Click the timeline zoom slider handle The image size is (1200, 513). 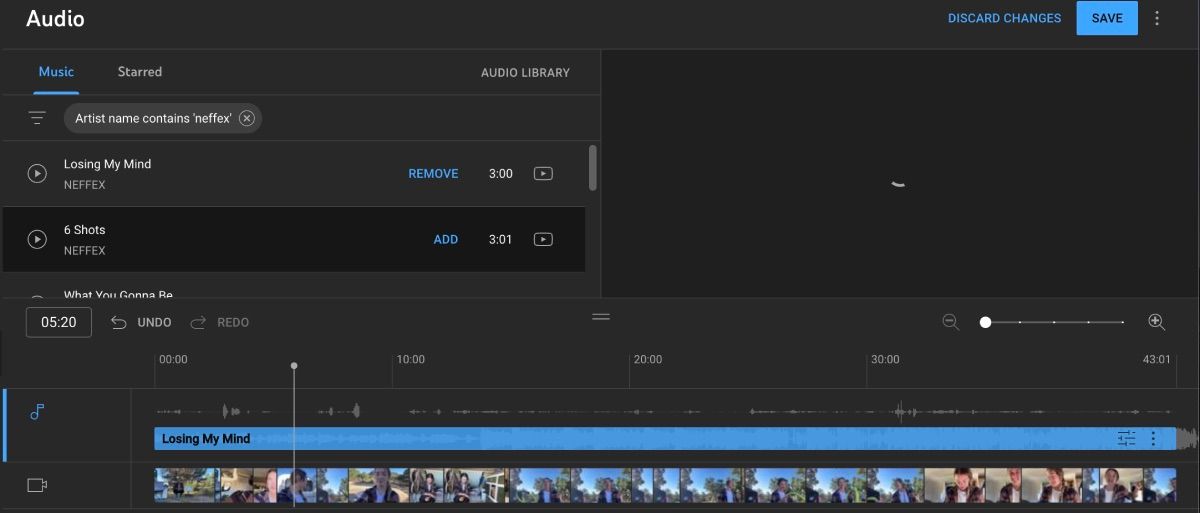985,322
